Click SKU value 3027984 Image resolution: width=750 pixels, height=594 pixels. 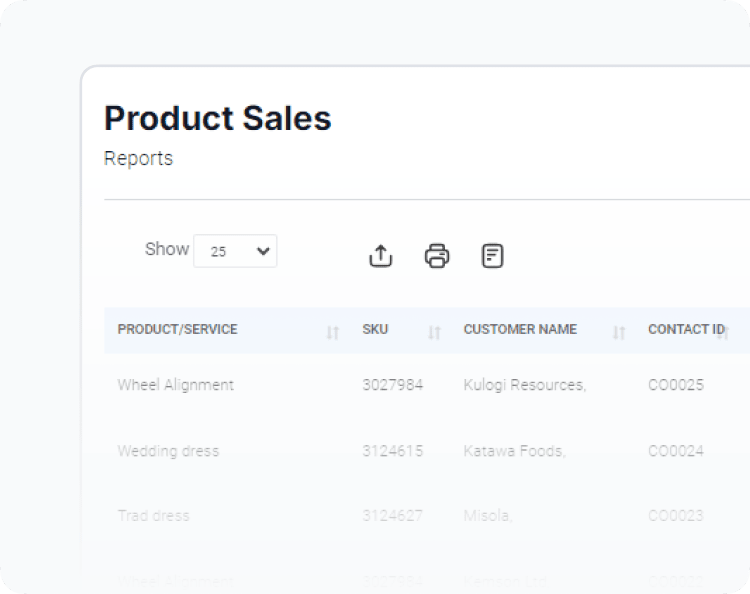392,385
